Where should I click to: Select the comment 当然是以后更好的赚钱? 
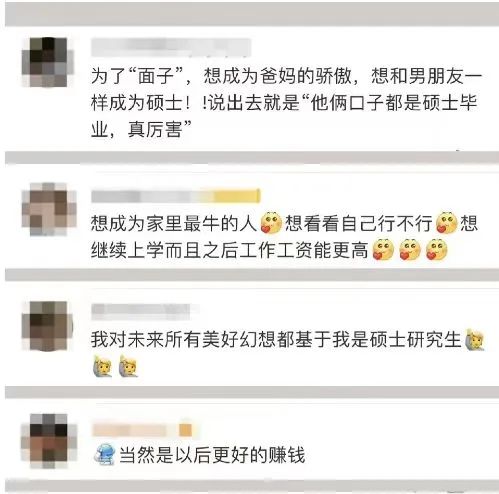click(212, 455)
